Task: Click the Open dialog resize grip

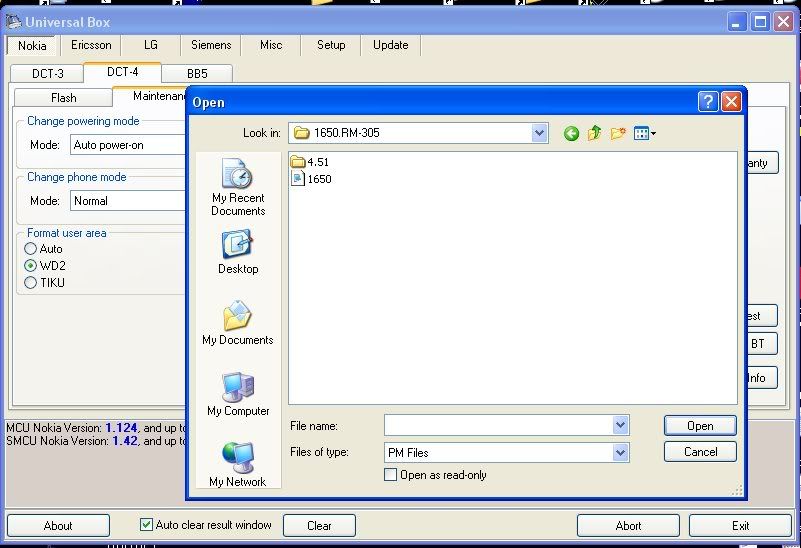Action: [737, 491]
